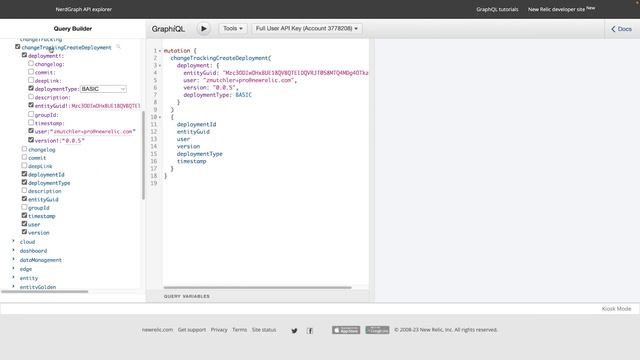
Task: Enable the groupId: argument checkbox
Action: [x=31, y=114]
